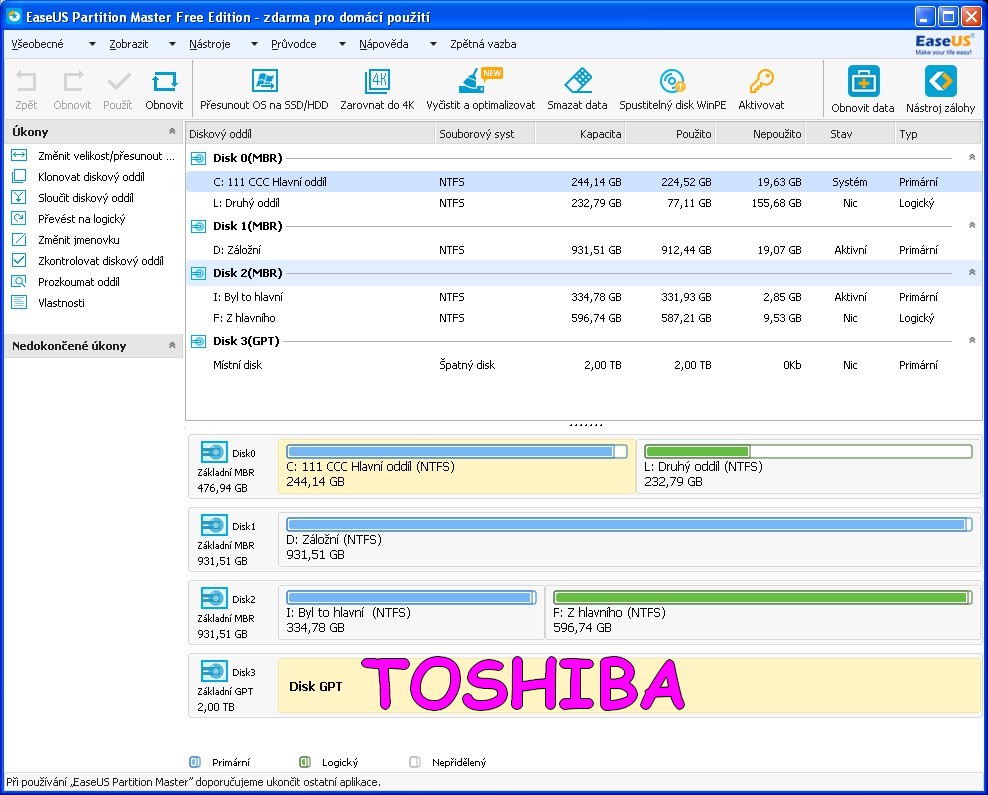Click Klonovat diskový oddíl in sidebar
Image resolution: width=988 pixels, height=795 pixels.
pos(91,177)
